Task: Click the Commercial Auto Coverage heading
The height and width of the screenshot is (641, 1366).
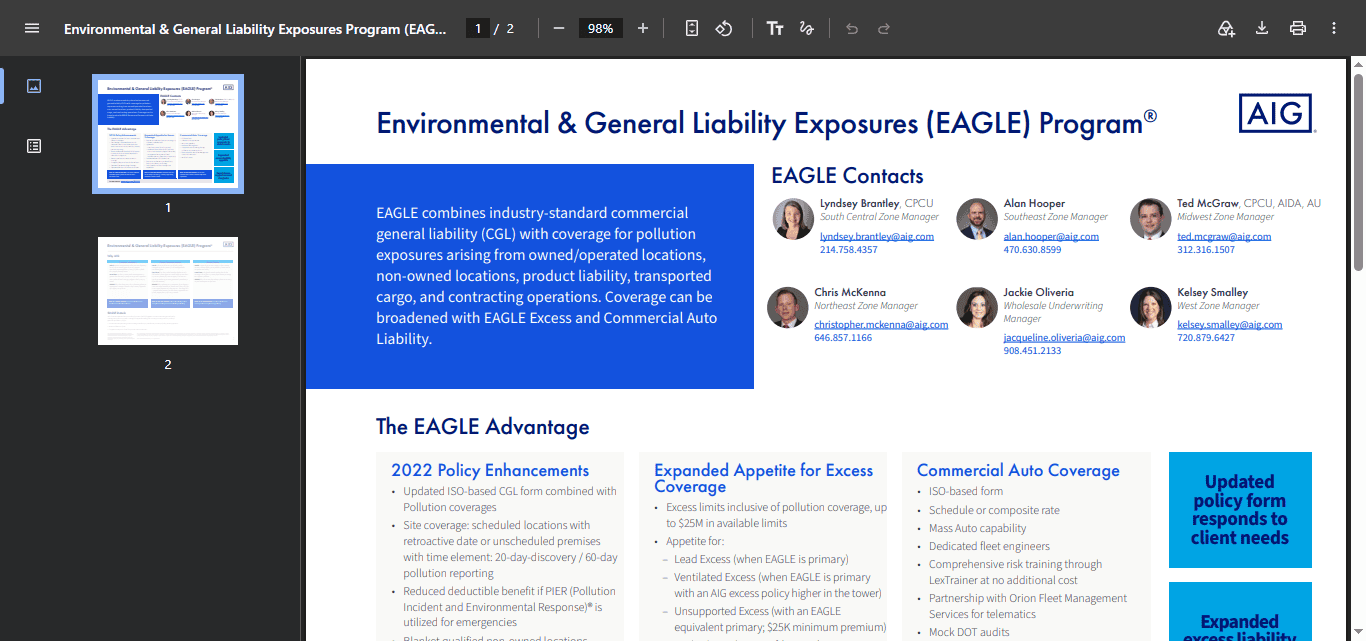Action: pyautogui.click(x=1018, y=470)
